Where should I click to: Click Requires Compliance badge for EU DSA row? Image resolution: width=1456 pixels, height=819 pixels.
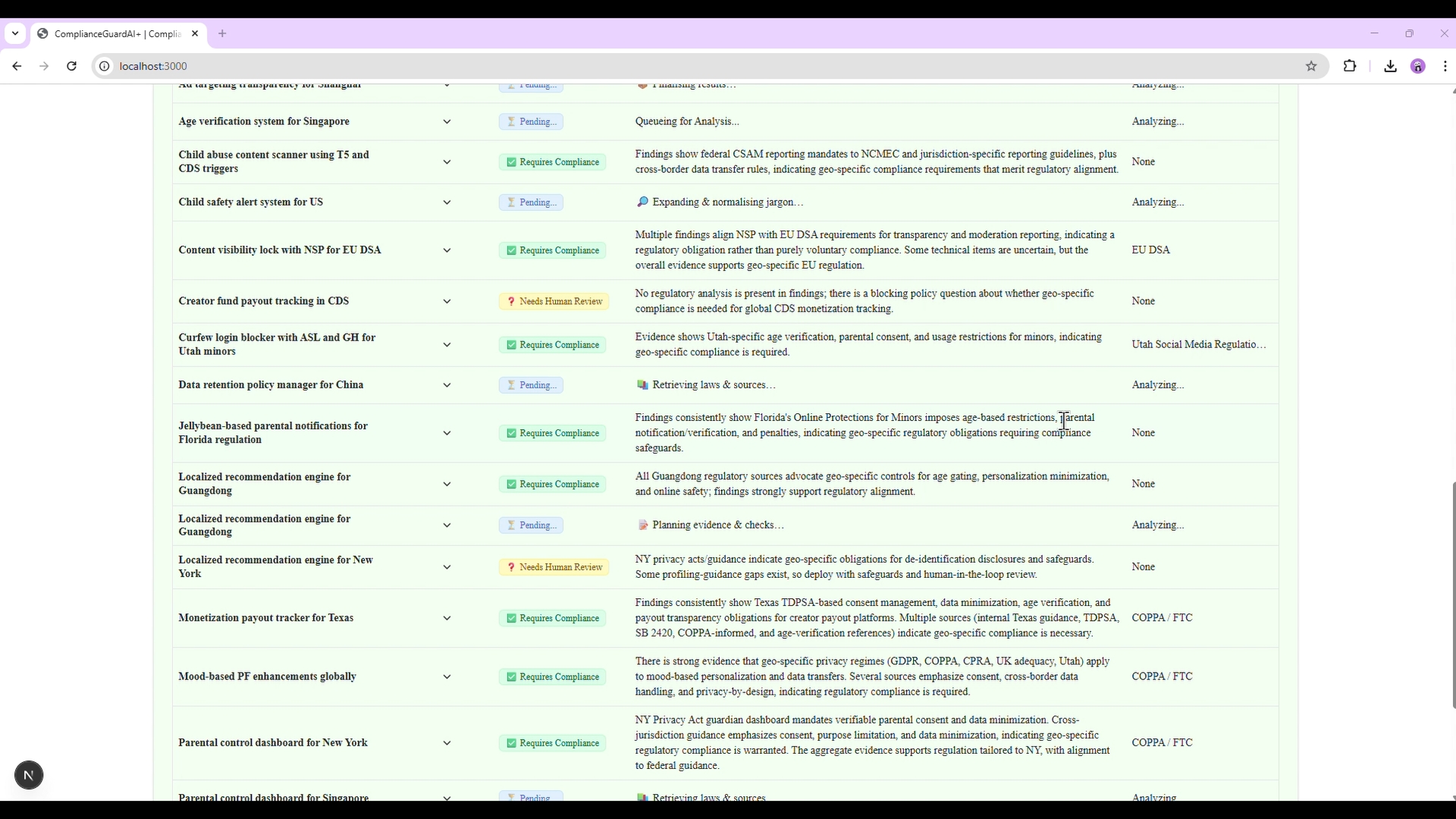(x=552, y=250)
